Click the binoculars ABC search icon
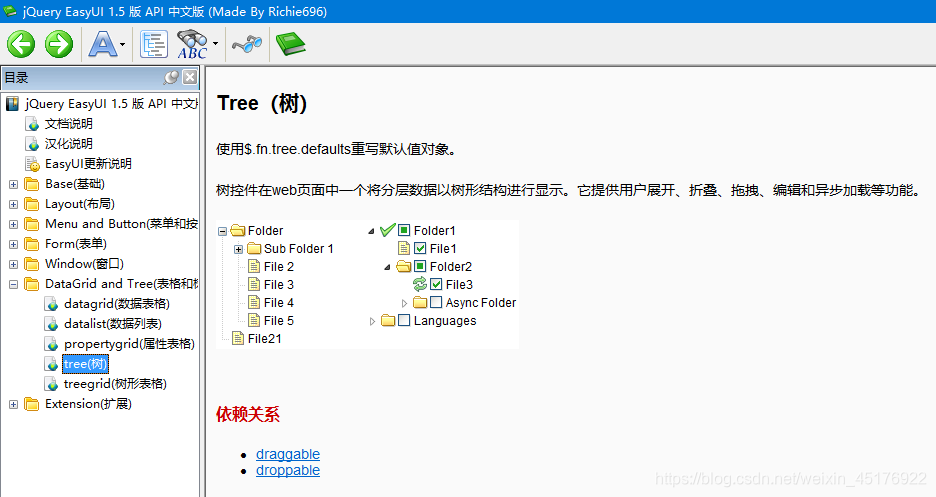 pos(192,44)
